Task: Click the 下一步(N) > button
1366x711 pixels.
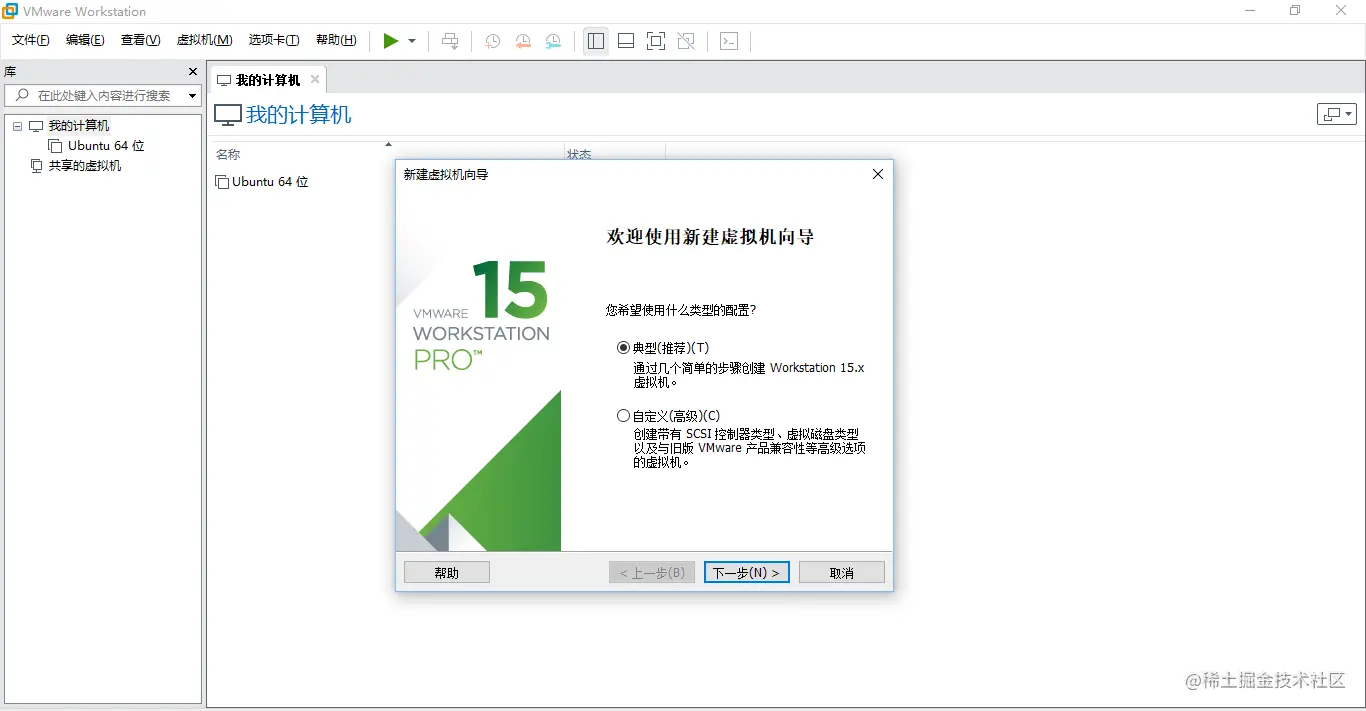Action: [x=747, y=573]
